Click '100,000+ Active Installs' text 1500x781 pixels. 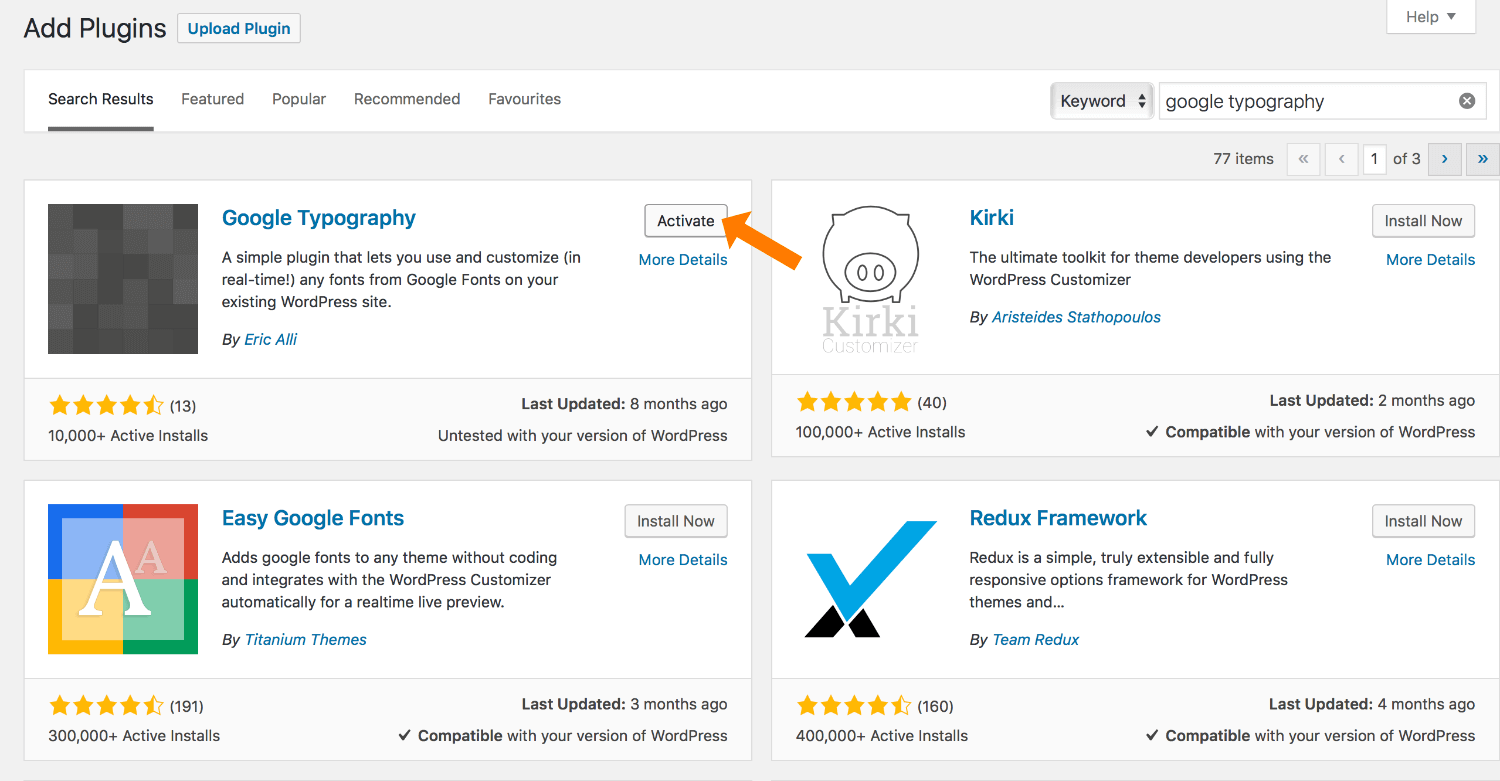click(880, 432)
